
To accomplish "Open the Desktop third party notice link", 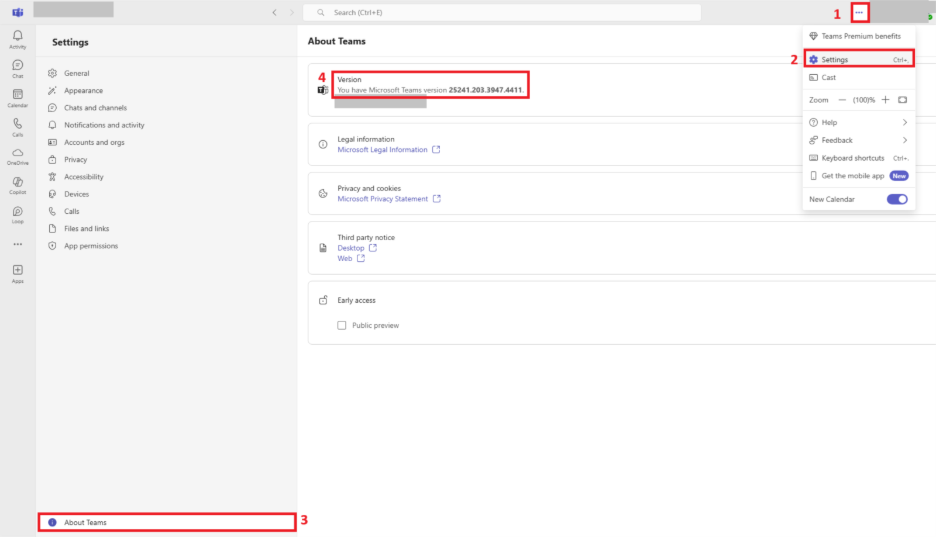I will point(350,248).
